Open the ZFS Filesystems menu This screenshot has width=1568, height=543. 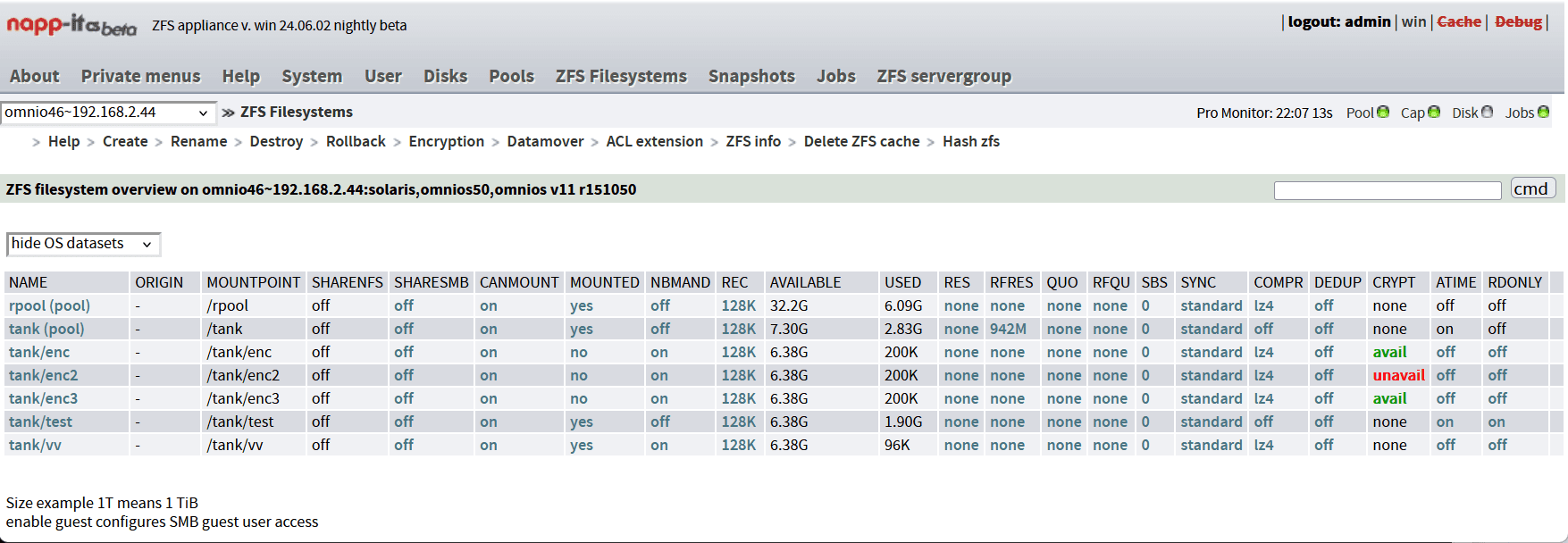tap(621, 76)
